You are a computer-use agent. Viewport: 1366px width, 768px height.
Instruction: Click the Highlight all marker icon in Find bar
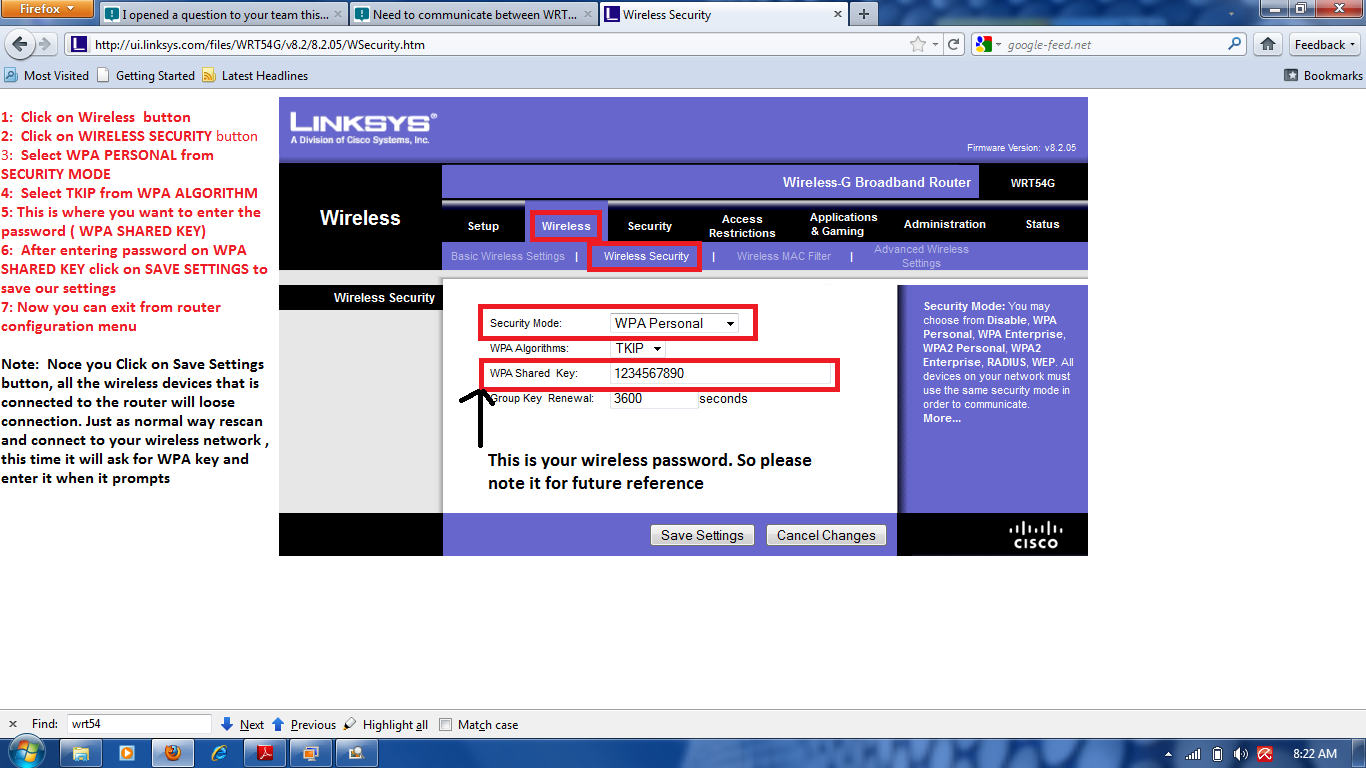(x=349, y=724)
